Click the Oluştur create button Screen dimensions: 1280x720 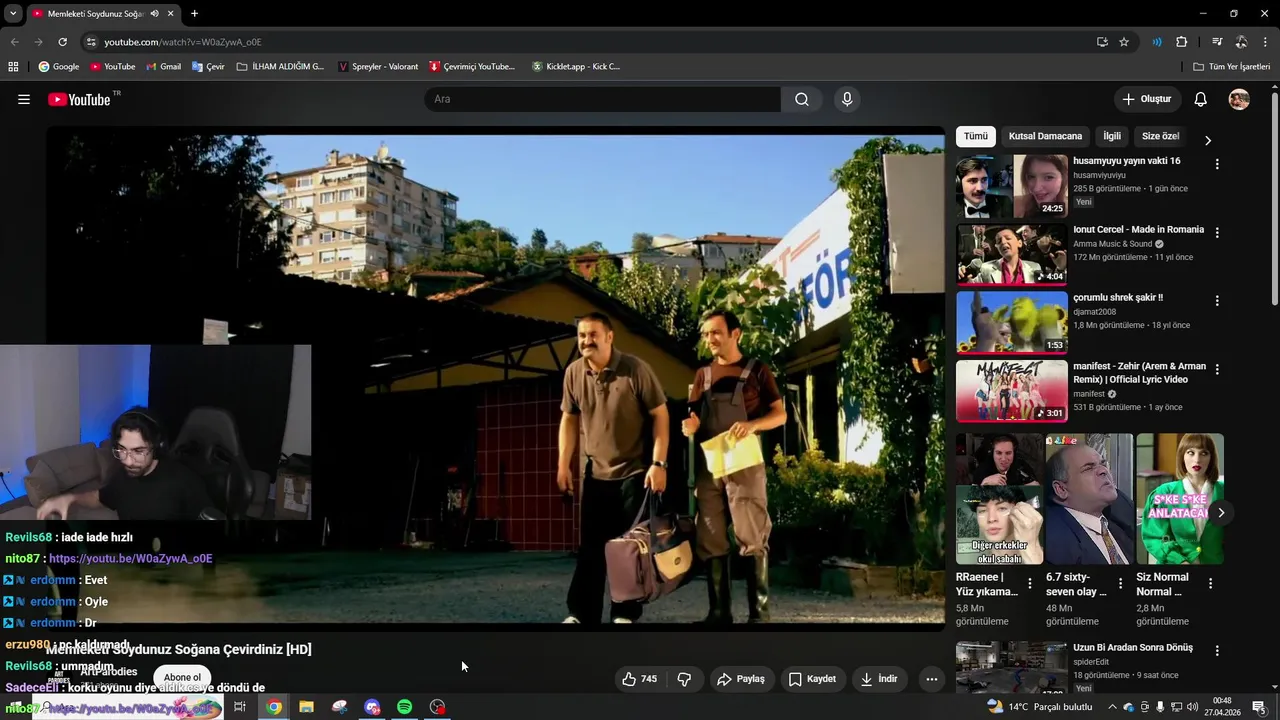pyautogui.click(x=1146, y=99)
